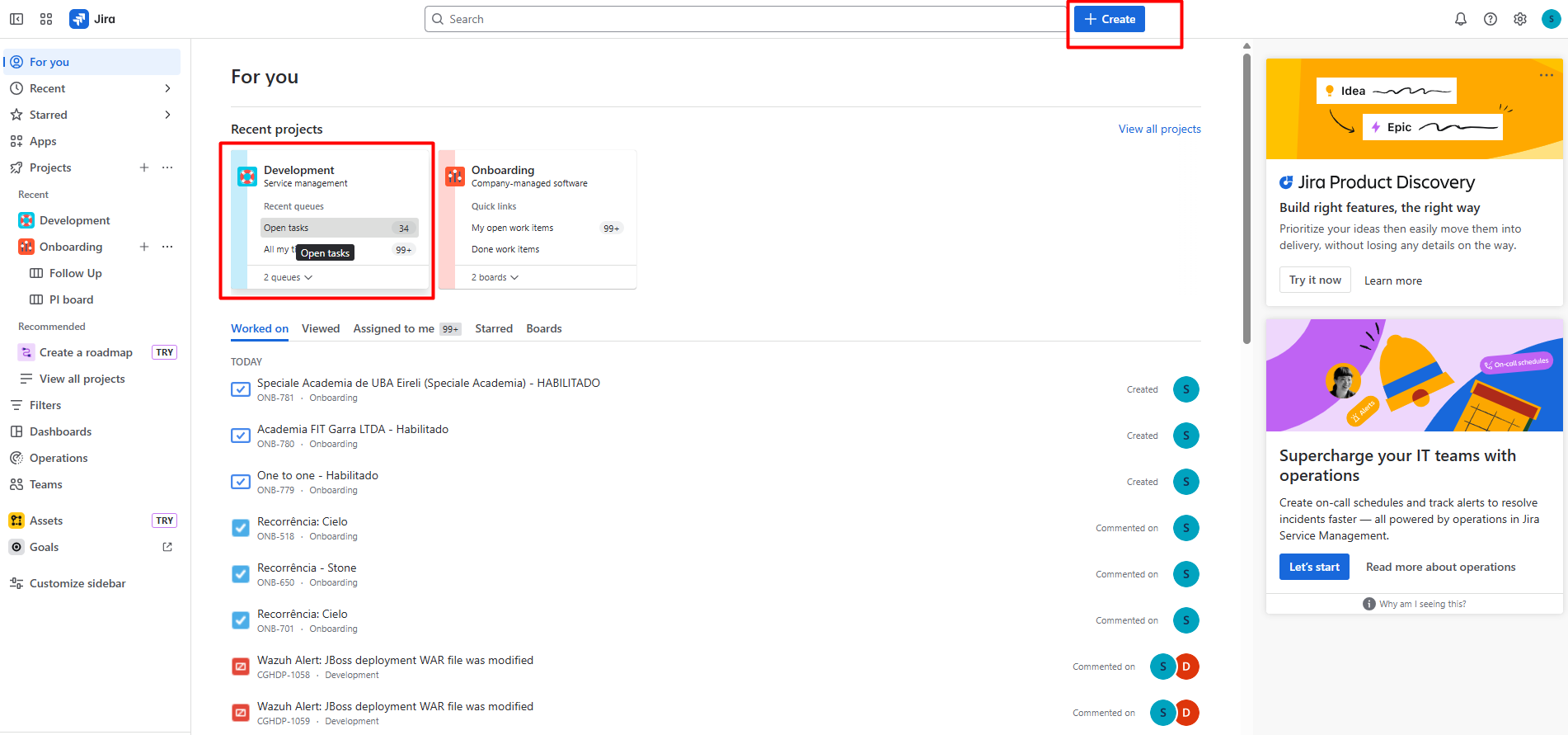
Task: Open the app switcher grid icon
Action: (46, 19)
